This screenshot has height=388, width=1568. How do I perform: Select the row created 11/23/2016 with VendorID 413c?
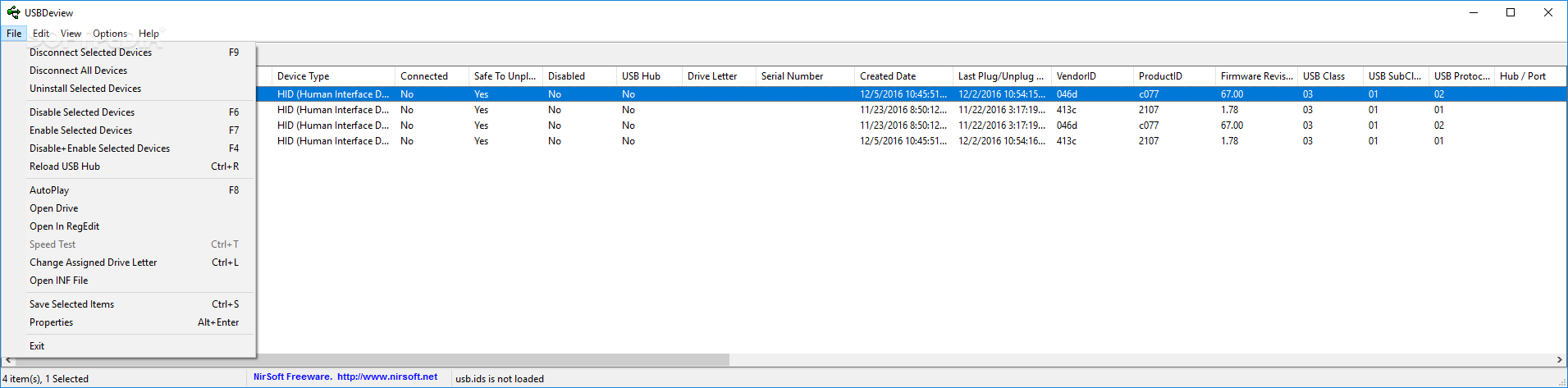click(911, 110)
